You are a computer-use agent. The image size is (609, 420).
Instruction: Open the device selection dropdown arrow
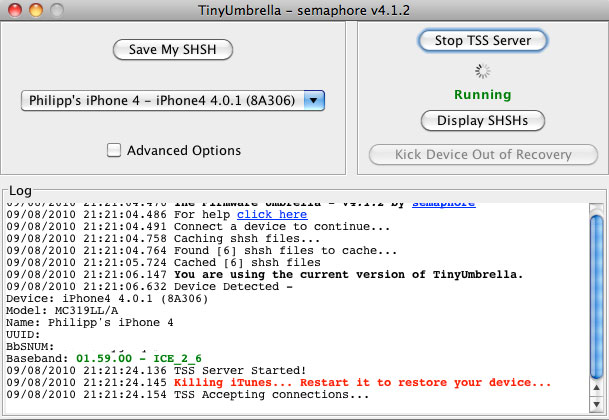pos(314,101)
